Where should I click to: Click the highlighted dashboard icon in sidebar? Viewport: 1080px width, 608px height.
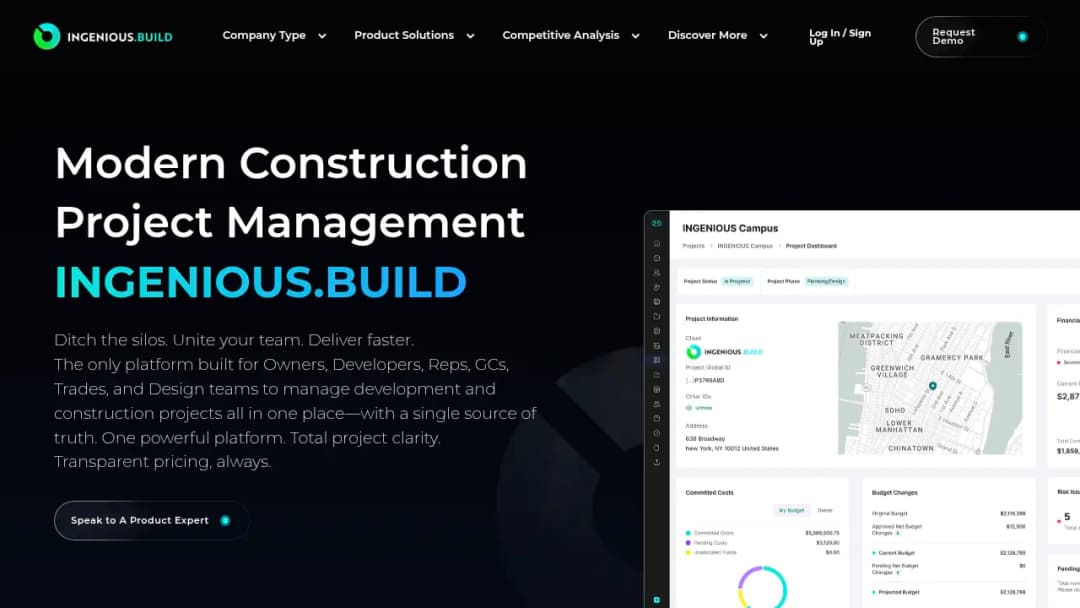click(656, 360)
